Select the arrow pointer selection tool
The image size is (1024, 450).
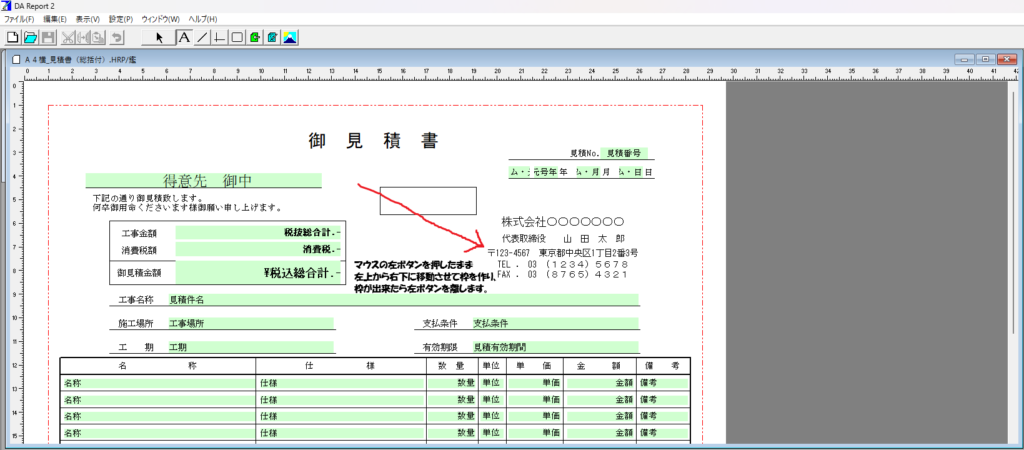pyautogui.click(x=159, y=38)
